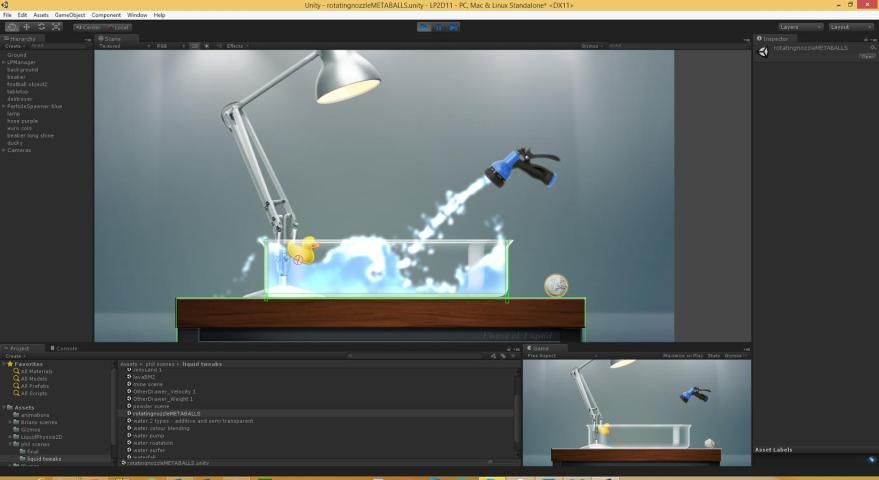Select the Rotate transform tool
This screenshot has height=480, width=879.
(x=41, y=27)
